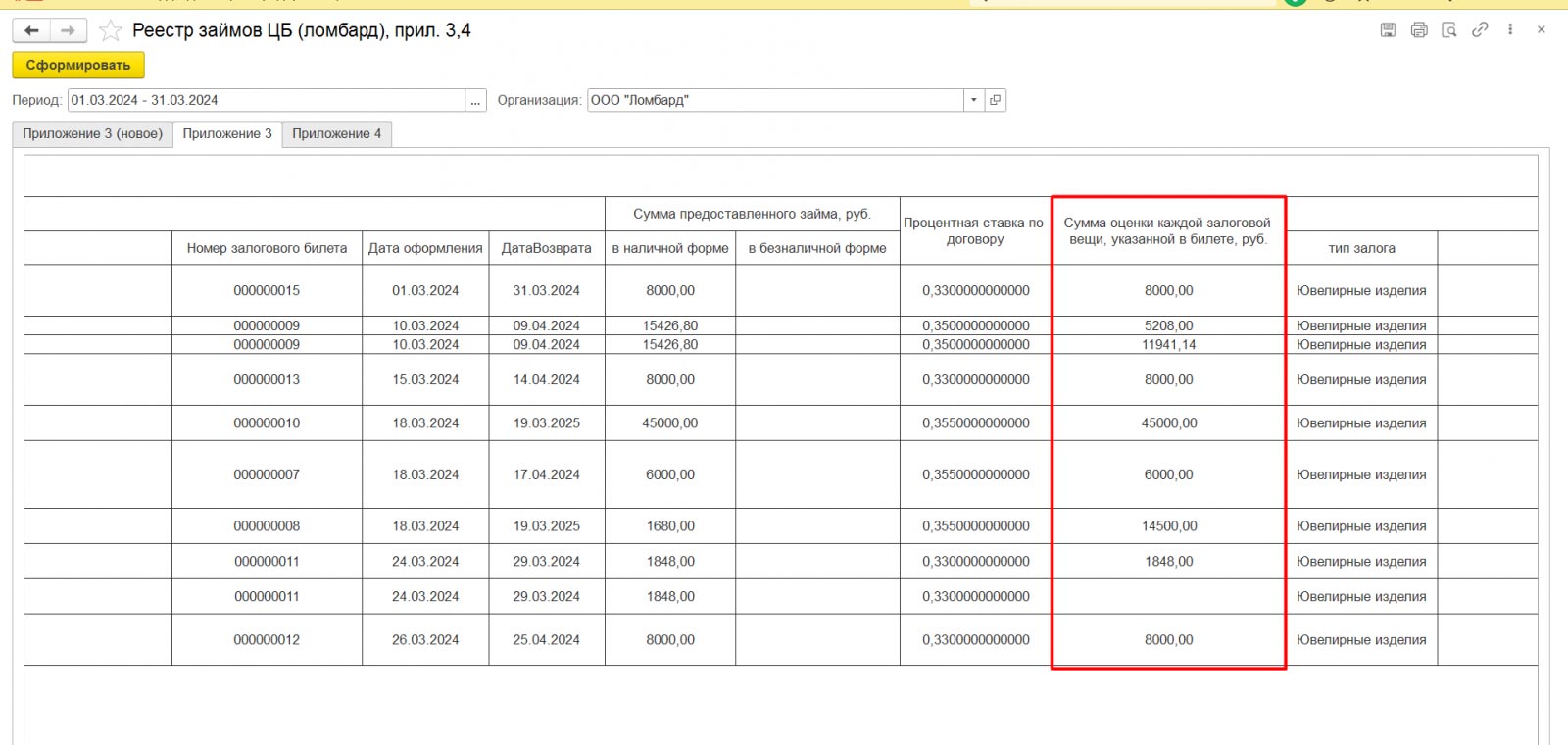1568x745 pixels.
Task: Click the report title Реестр займов ЦБ (ломбард)
Action: [302, 31]
